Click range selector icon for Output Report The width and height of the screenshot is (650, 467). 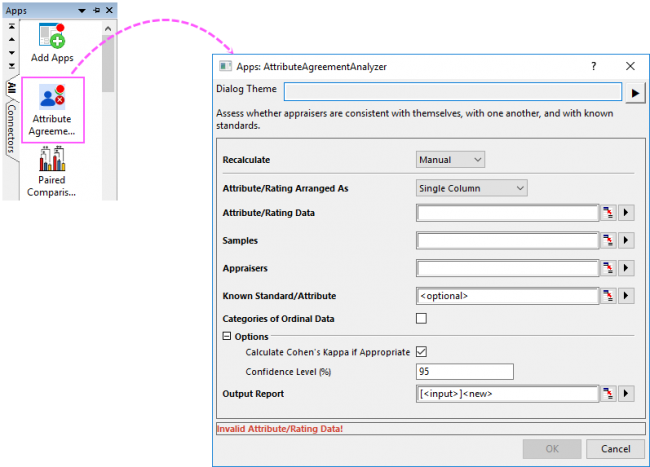pyautogui.click(x=608, y=394)
